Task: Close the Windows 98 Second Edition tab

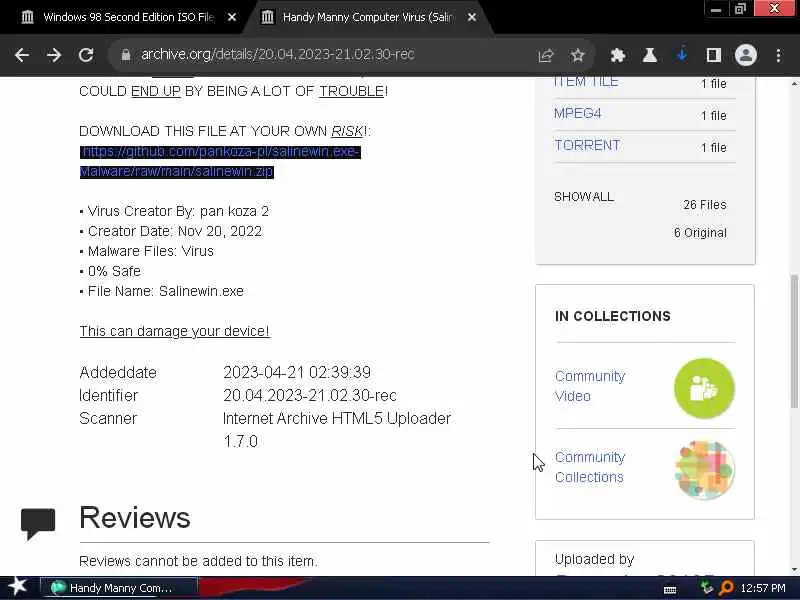Action: point(232,17)
